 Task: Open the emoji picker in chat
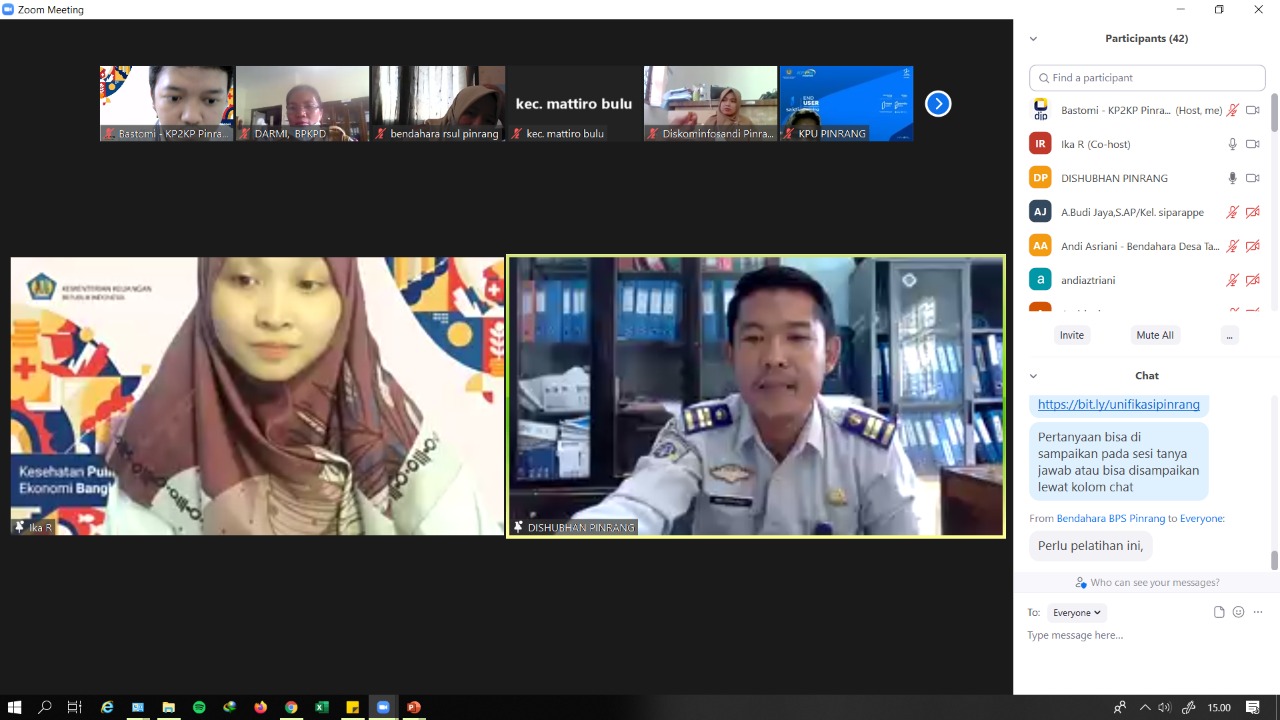[1238, 612]
